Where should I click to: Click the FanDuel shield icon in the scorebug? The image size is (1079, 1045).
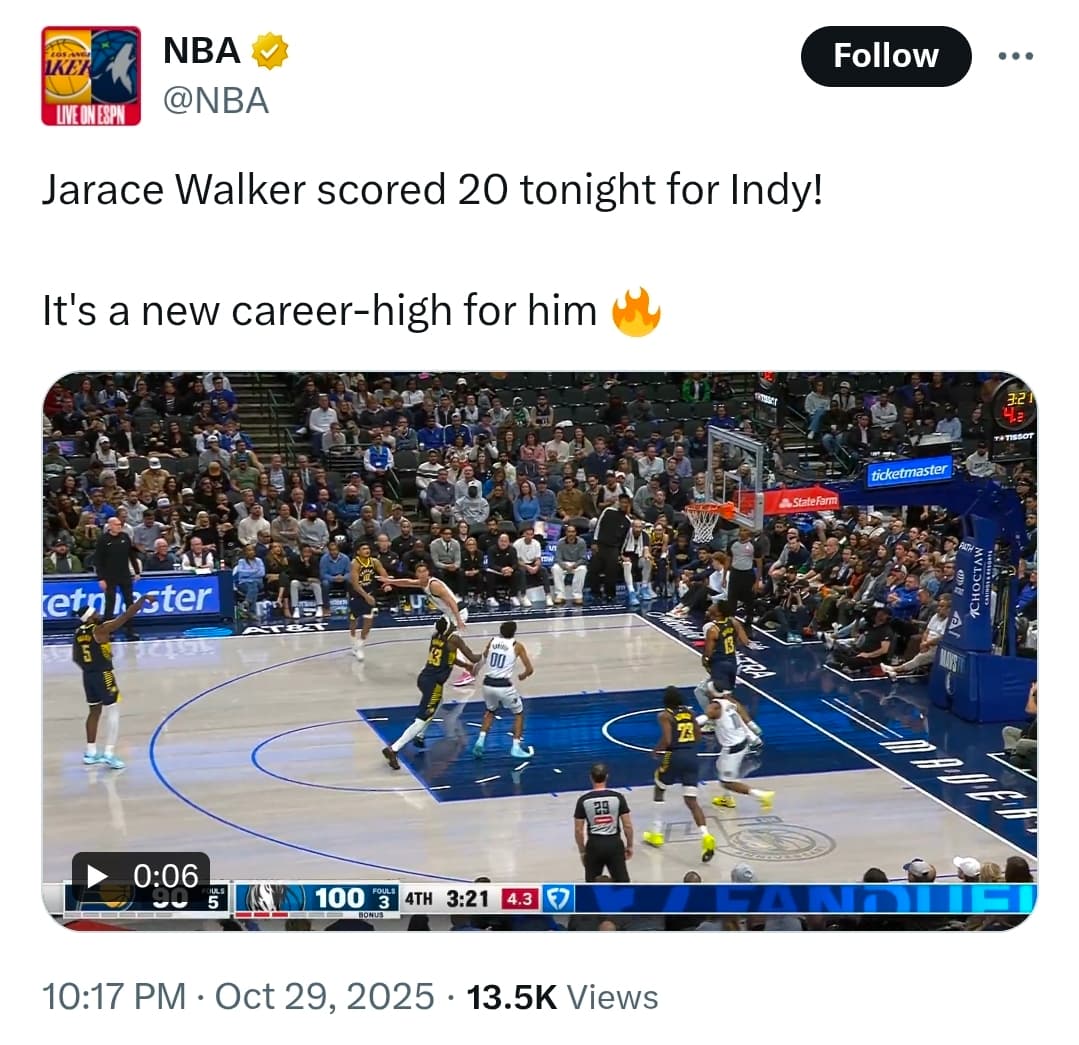click(x=557, y=898)
